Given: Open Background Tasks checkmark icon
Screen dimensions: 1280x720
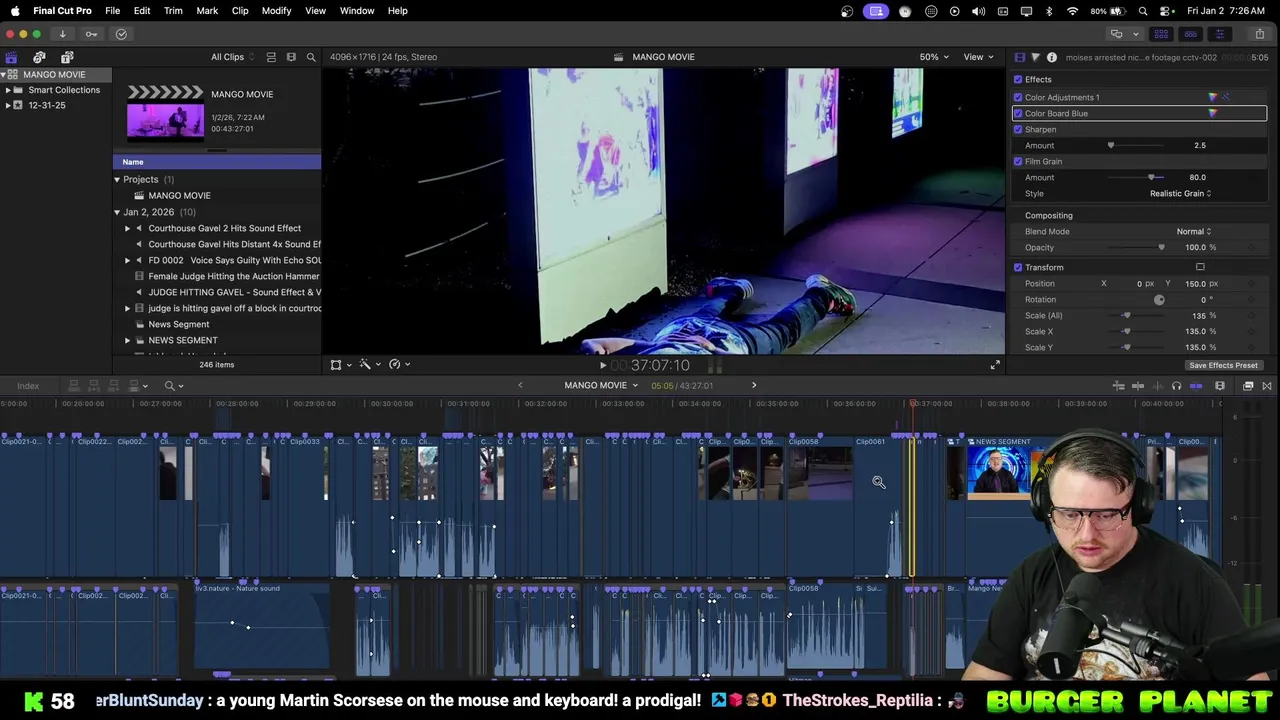Looking at the screenshot, I should pyautogui.click(x=121, y=34).
